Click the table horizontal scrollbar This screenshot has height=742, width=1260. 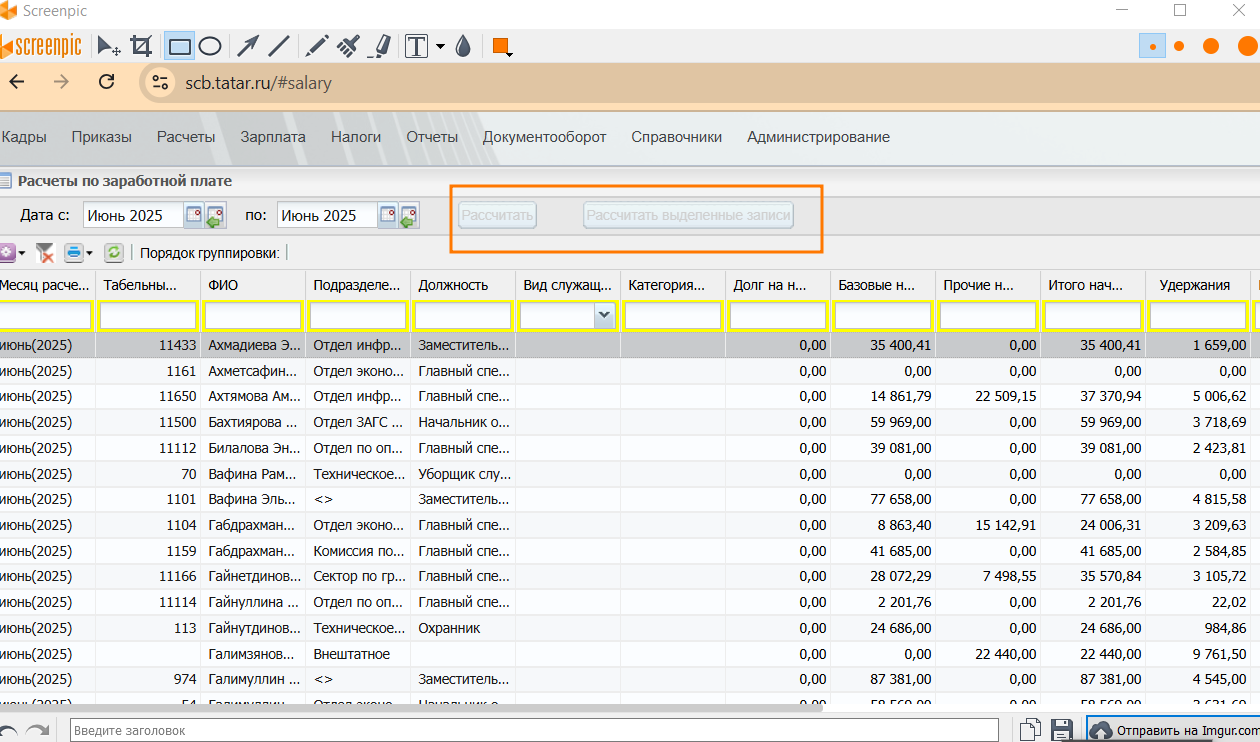click(x=410, y=706)
